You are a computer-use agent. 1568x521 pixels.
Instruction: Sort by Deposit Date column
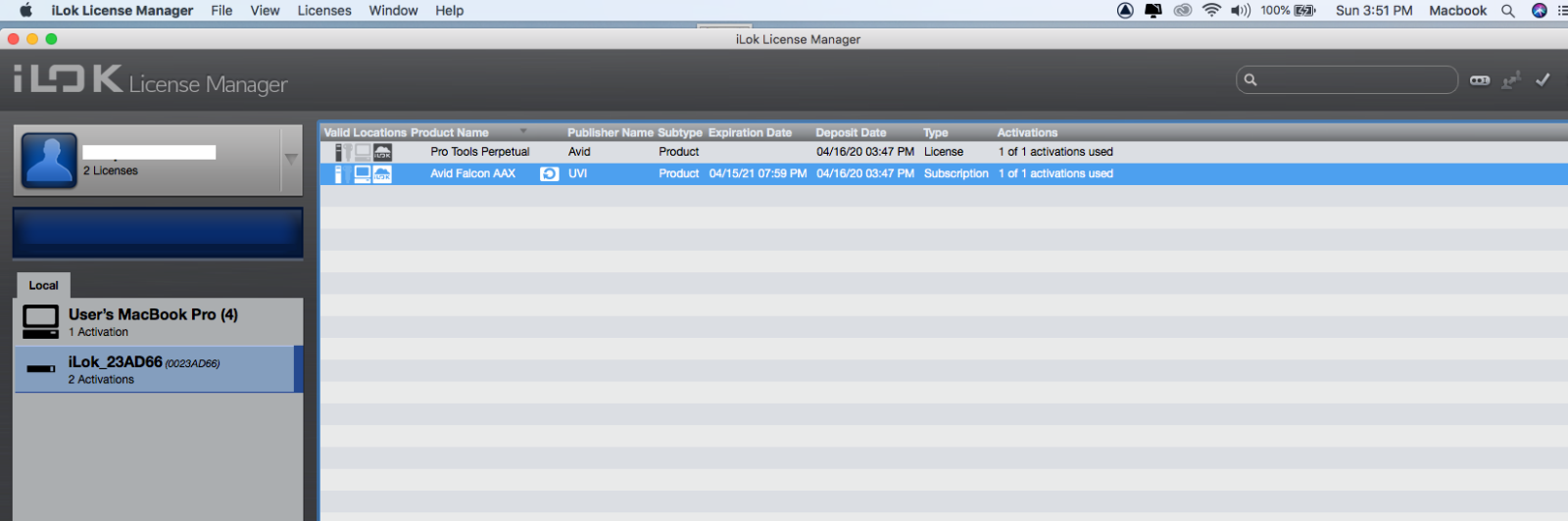pos(851,132)
